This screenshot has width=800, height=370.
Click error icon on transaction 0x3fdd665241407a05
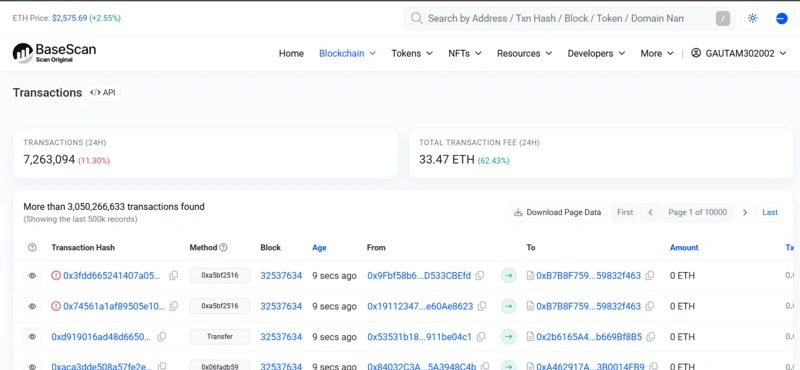[56, 276]
